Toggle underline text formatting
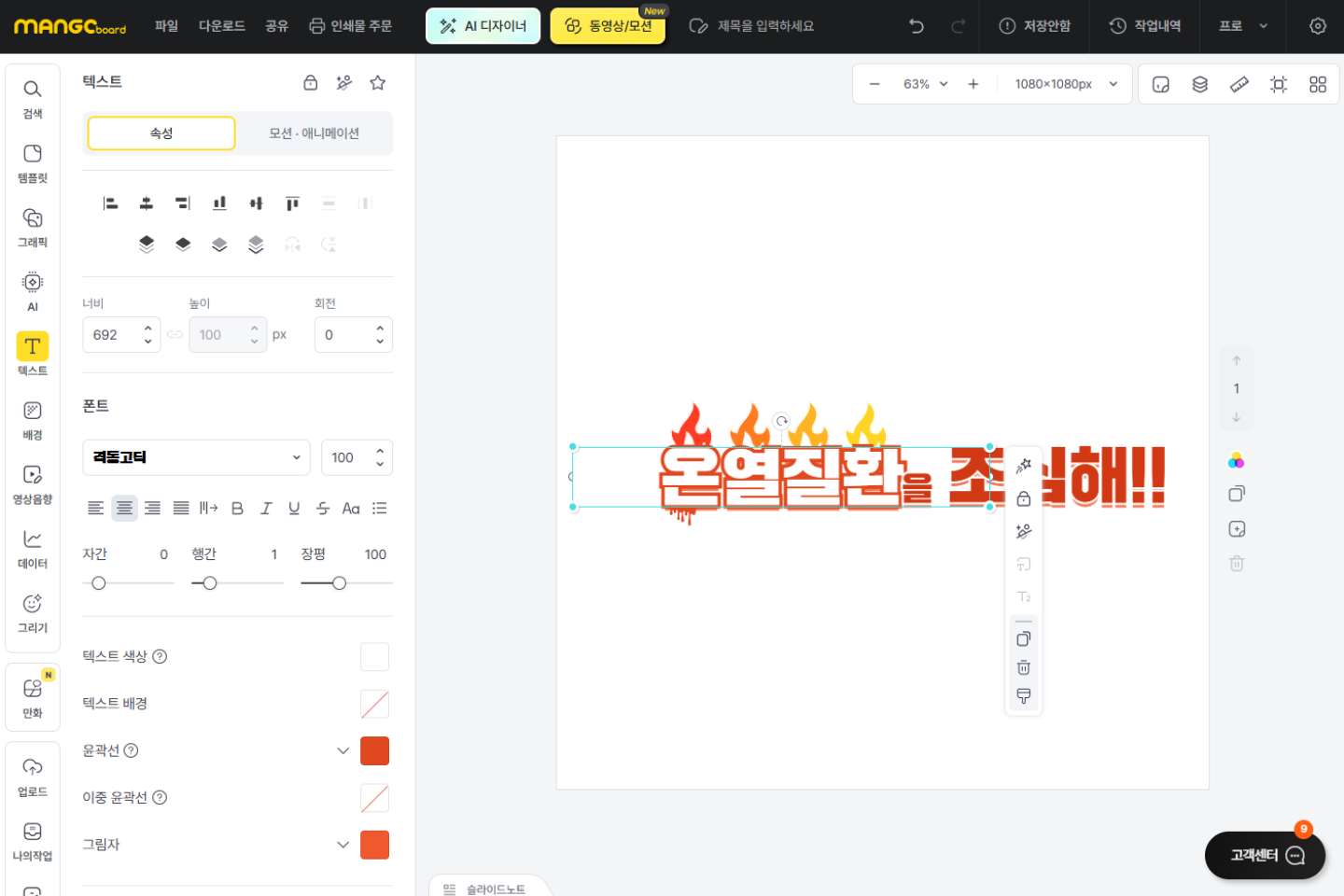The height and width of the screenshot is (896, 1344). 294,509
